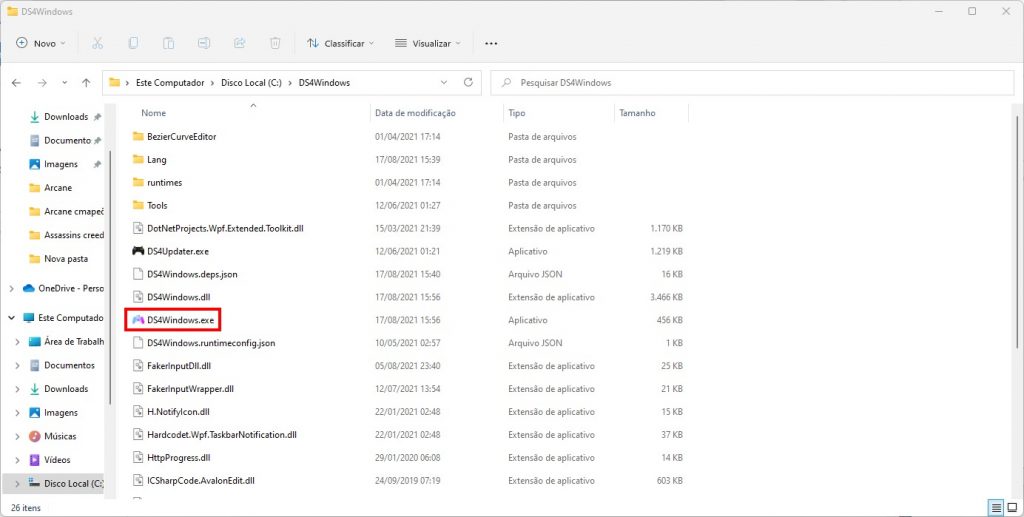Expand Área de Trabalho tree node

click(18, 341)
